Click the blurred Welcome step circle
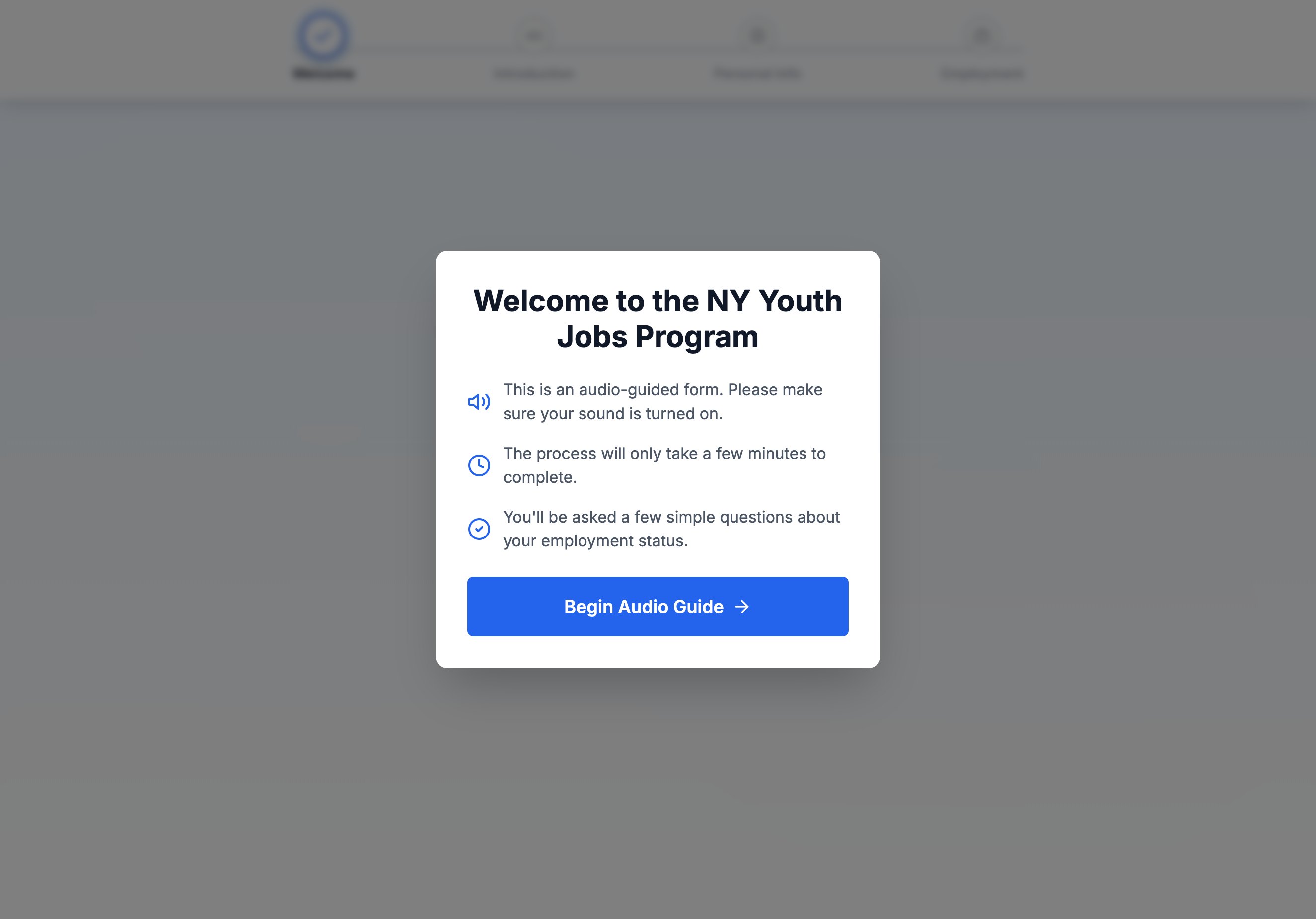The height and width of the screenshot is (919, 1316). 323,36
